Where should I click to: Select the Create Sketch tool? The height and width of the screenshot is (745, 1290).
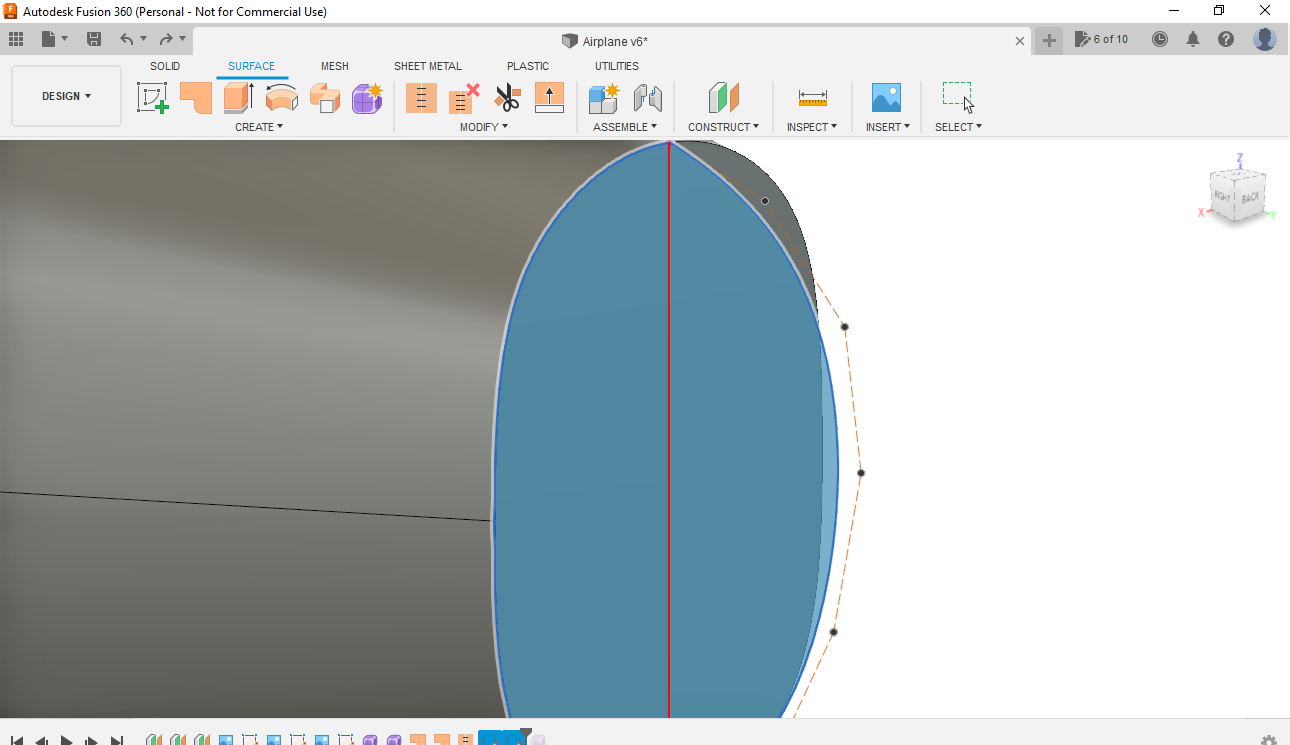(152, 98)
